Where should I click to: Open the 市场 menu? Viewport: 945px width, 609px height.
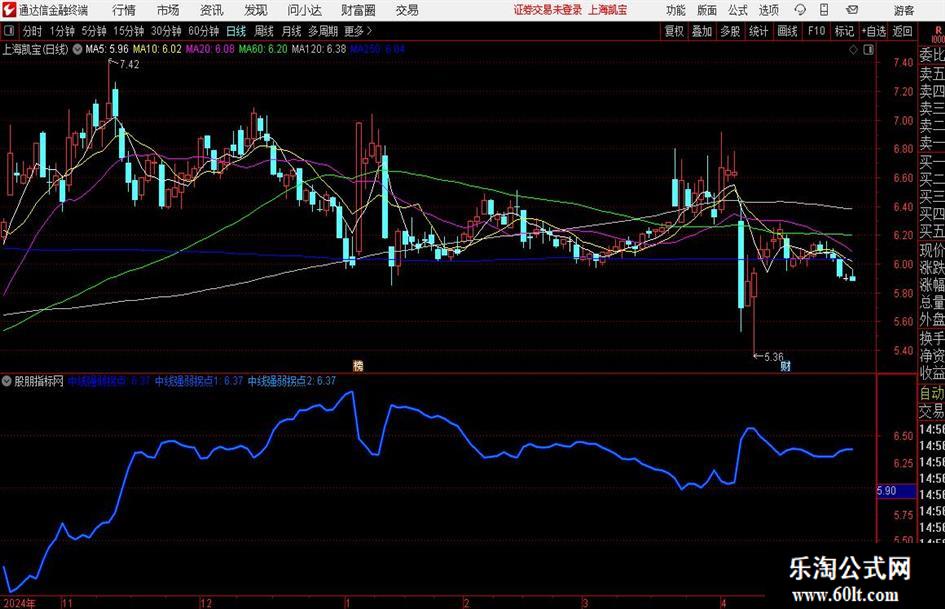pyautogui.click(x=168, y=10)
